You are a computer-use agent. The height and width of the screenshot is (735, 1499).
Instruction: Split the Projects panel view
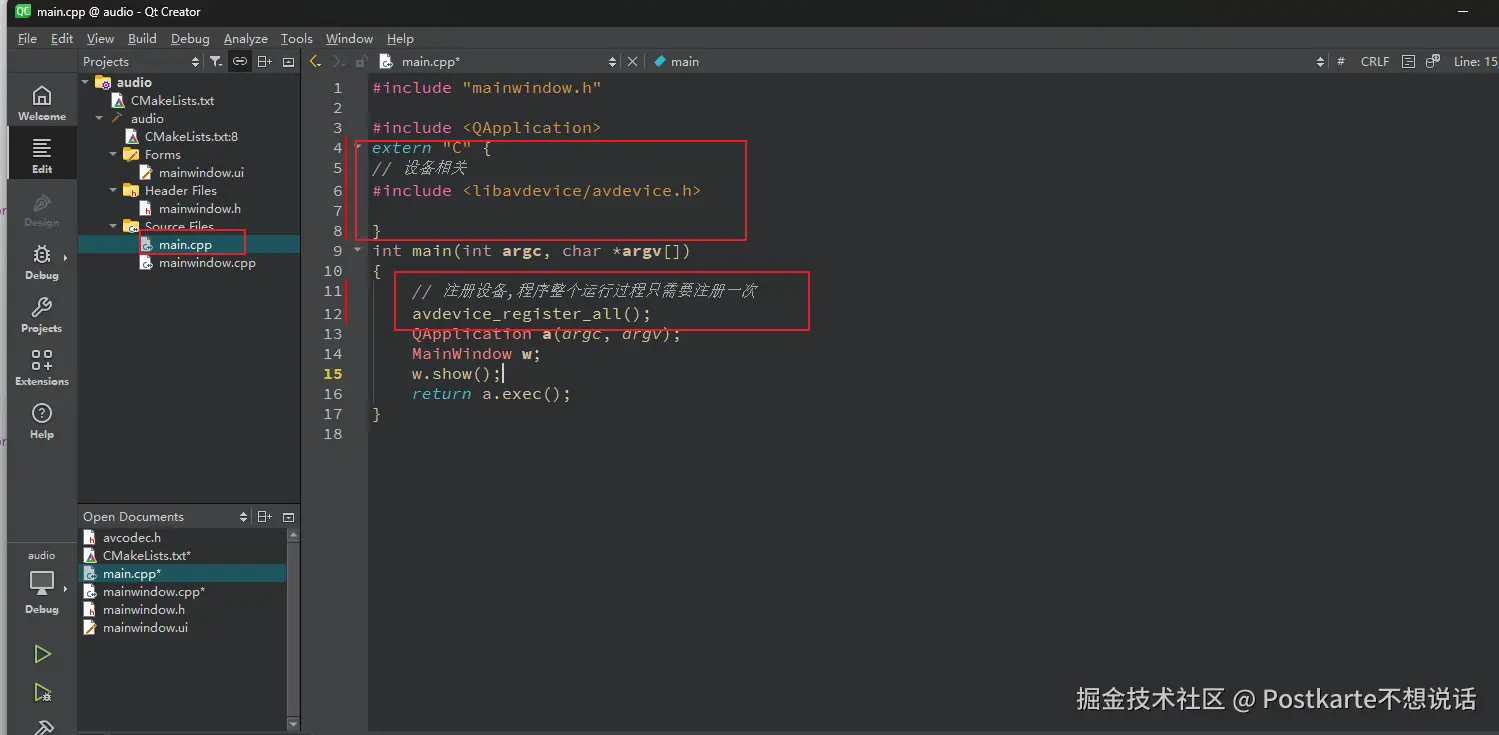tap(264, 62)
